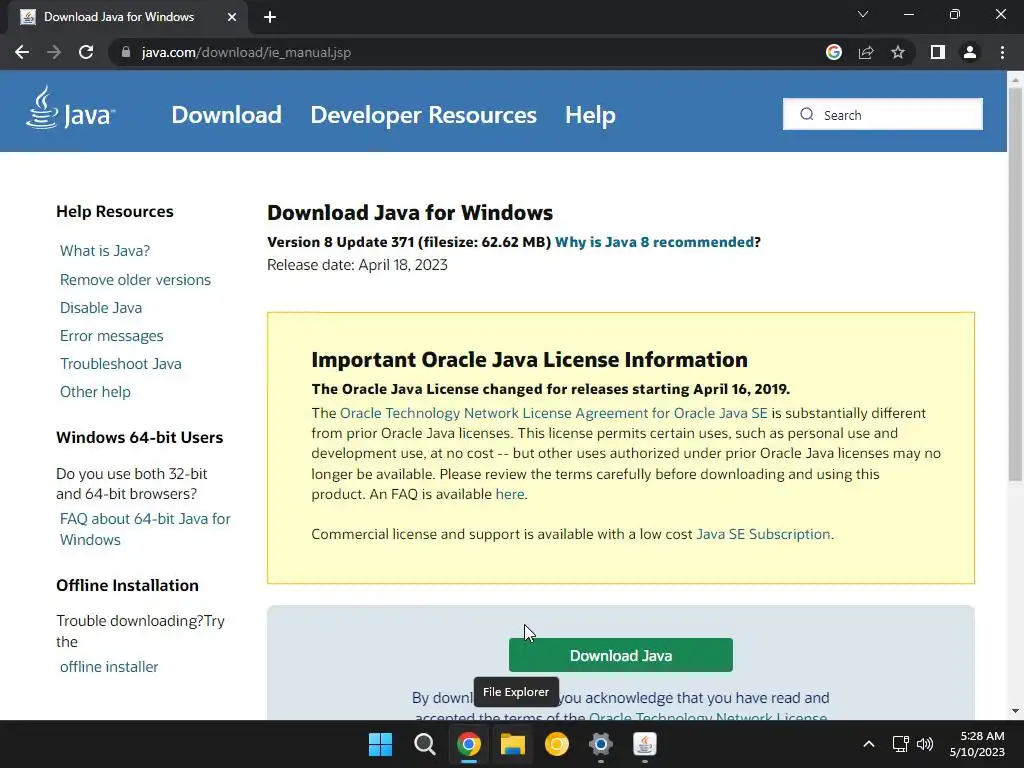Open a new browser tab
The height and width of the screenshot is (768, 1024).
(270, 17)
